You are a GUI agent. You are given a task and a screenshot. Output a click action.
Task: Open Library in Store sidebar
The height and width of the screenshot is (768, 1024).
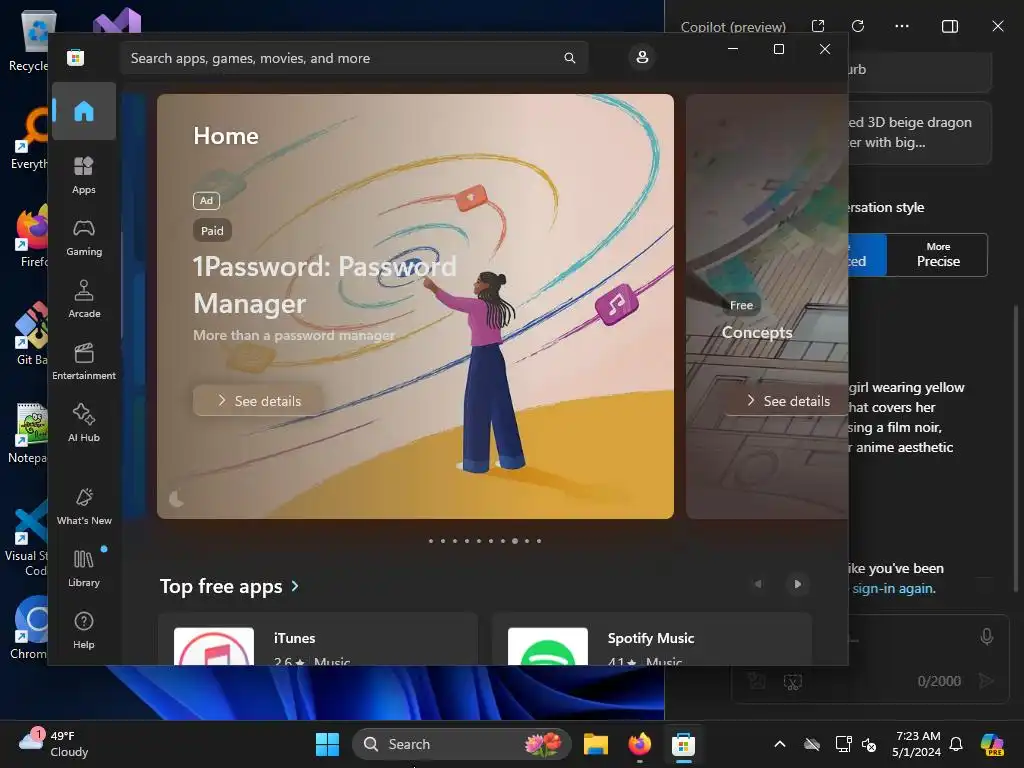coord(84,568)
